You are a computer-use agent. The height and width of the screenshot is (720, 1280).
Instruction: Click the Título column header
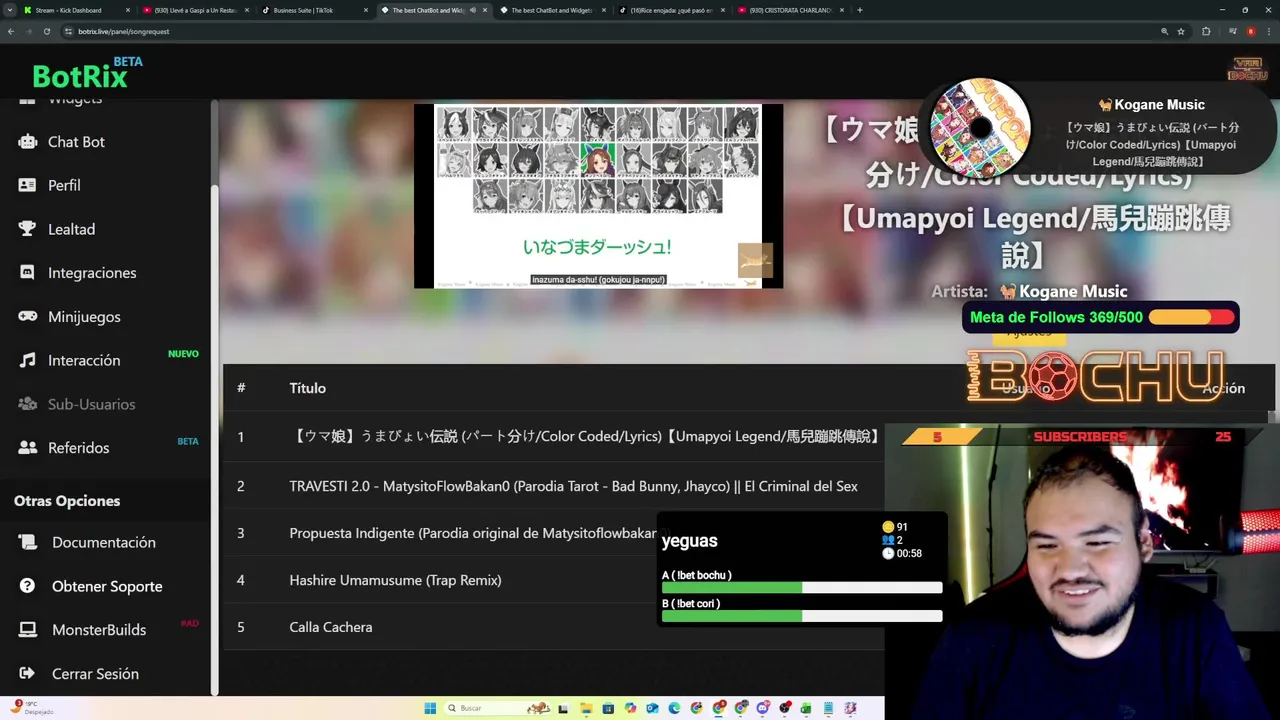click(307, 388)
